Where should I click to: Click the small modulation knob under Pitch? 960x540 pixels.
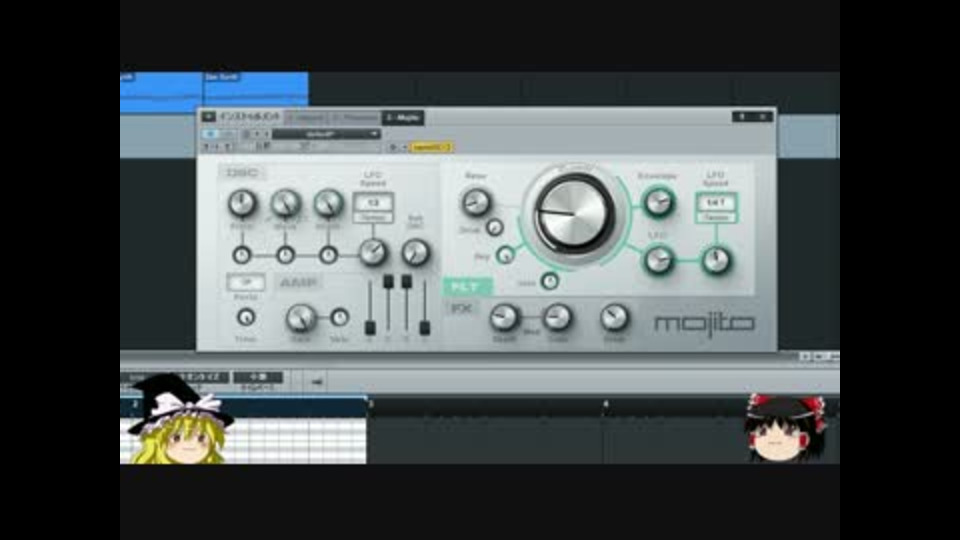242,255
